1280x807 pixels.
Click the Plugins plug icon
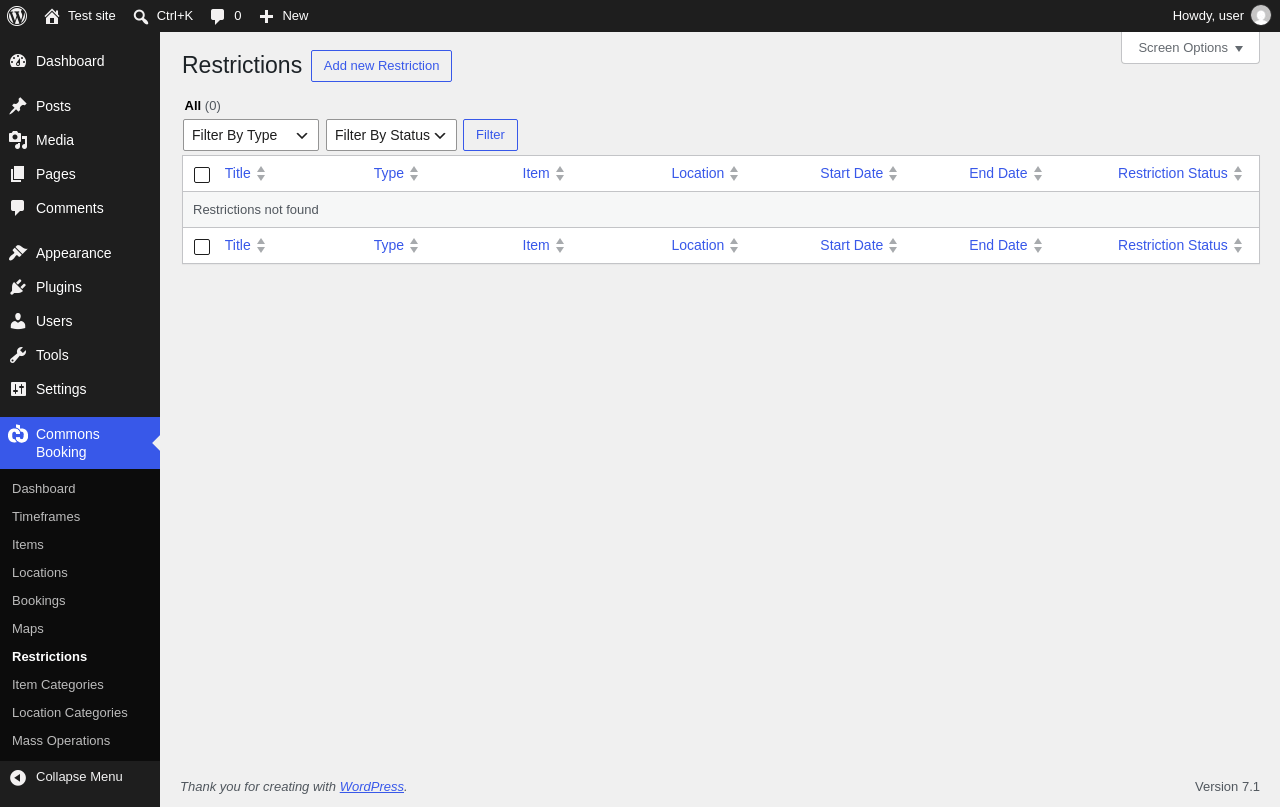coord(18,287)
